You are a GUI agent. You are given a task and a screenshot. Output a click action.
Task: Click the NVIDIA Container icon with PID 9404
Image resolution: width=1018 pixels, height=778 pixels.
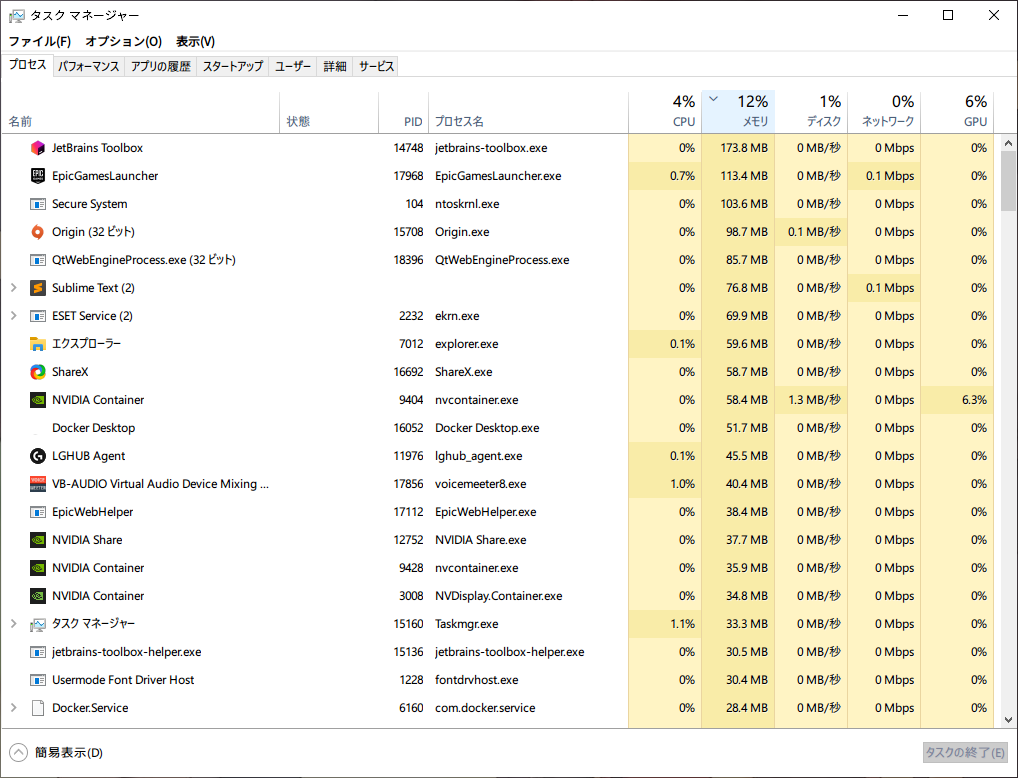point(38,399)
